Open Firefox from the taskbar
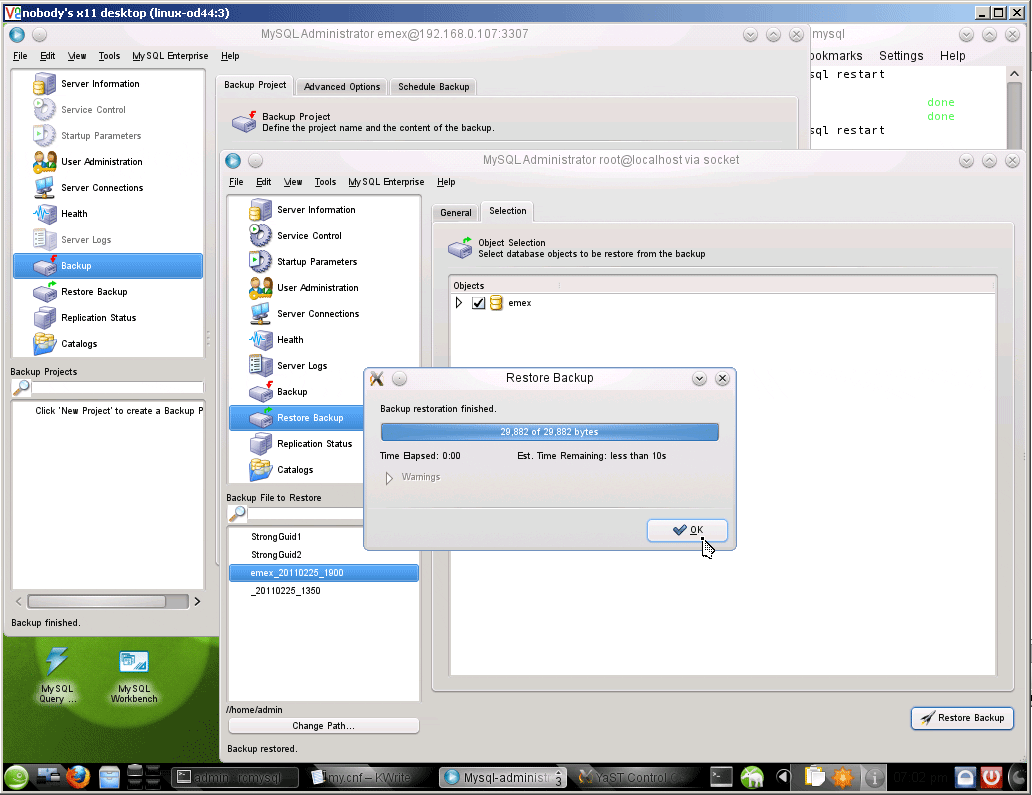The image size is (1032, 795). [x=78, y=777]
